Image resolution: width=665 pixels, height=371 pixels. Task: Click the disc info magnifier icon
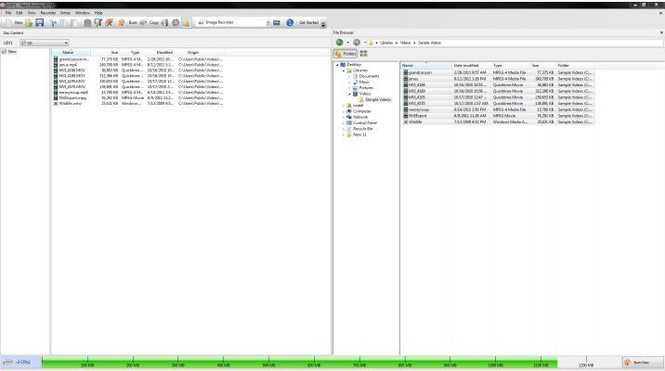(x=98, y=22)
